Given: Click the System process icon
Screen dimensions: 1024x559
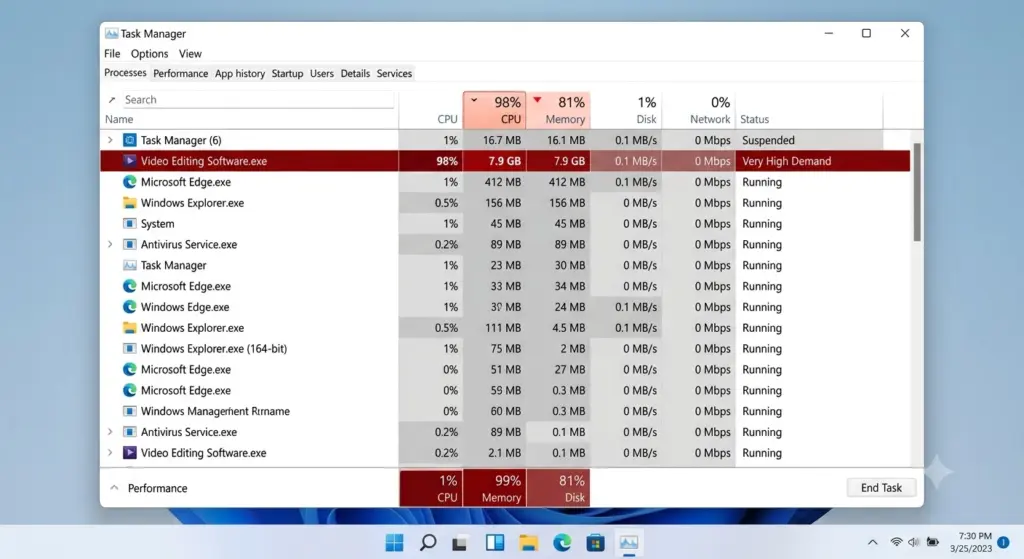Looking at the screenshot, I should (x=129, y=223).
